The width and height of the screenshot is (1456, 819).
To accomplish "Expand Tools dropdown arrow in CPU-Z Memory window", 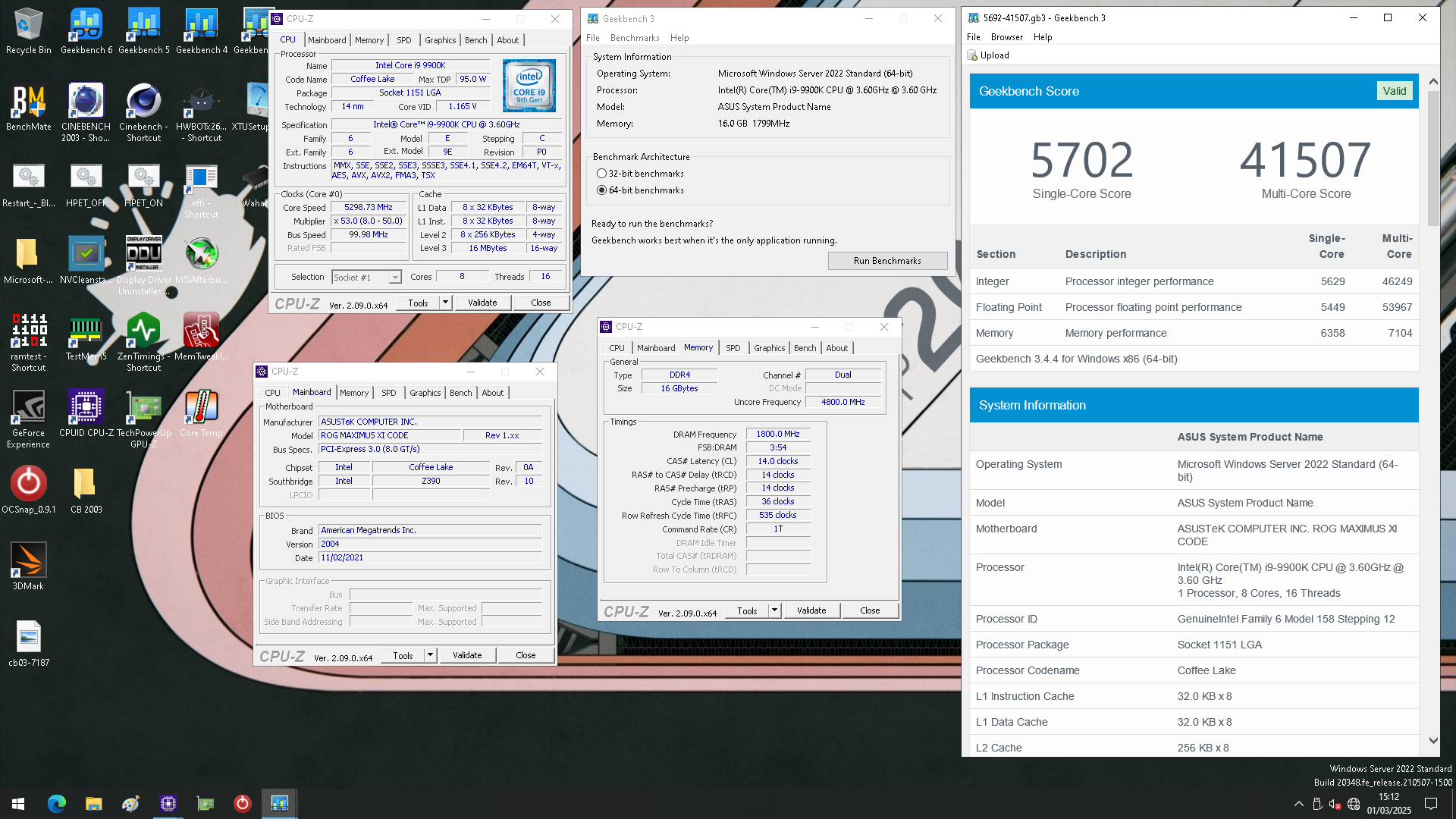I will click(x=775, y=610).
